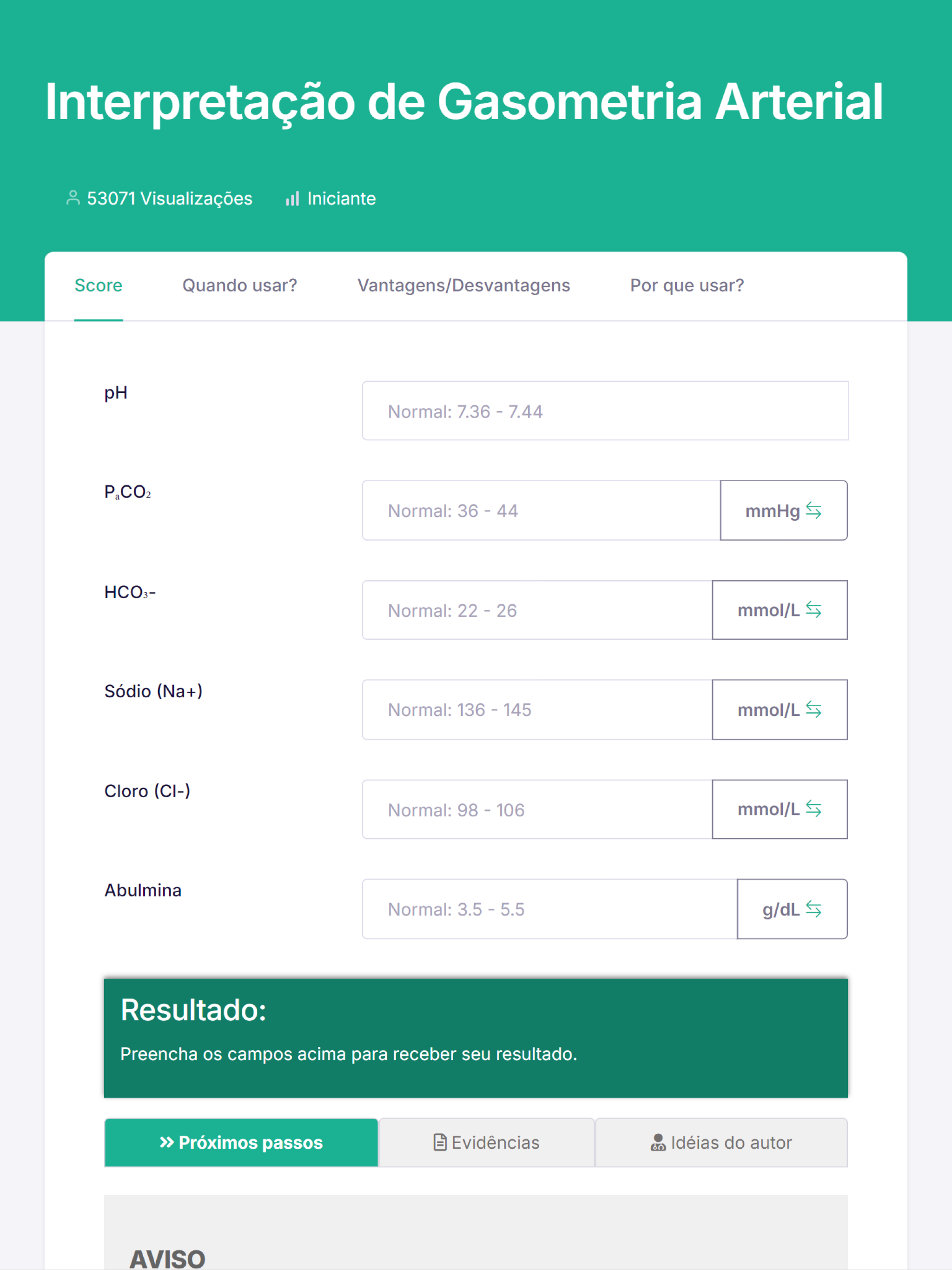Click the 'Interpretação de Gasometria Arterial' heading
Screen dimensions: 952x1270
(464, 102)
